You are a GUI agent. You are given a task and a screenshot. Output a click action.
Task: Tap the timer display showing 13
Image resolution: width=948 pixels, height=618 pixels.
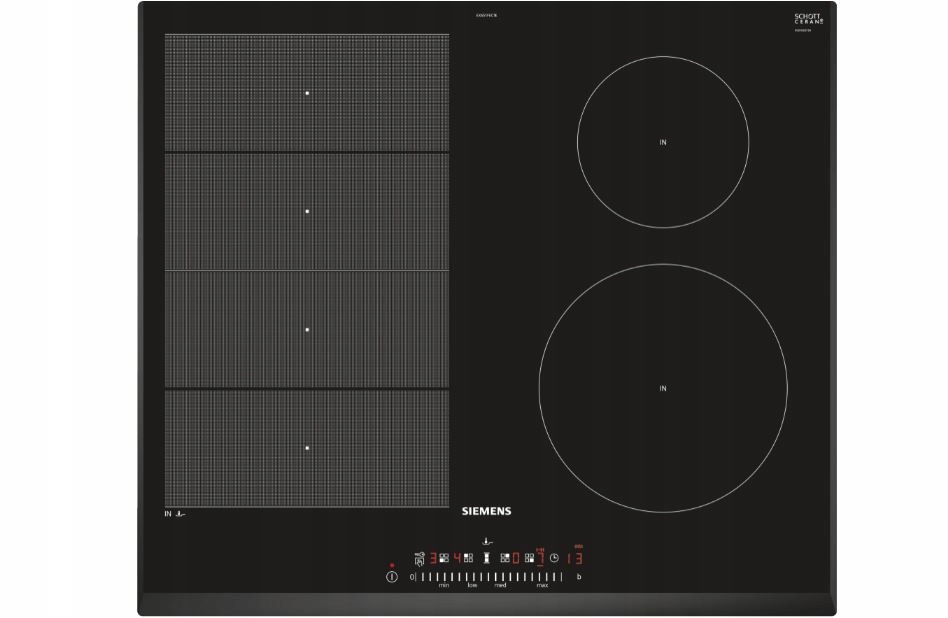click(x=575, y=558)
